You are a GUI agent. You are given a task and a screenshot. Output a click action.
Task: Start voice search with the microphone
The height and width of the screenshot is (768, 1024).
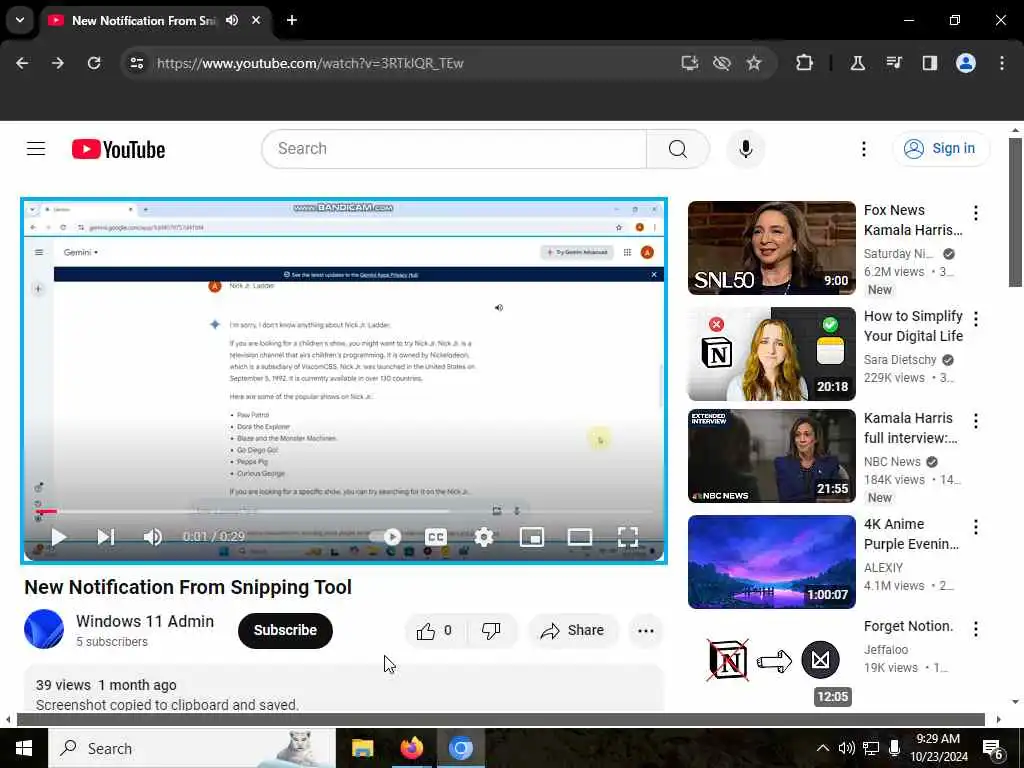point(745,149)
